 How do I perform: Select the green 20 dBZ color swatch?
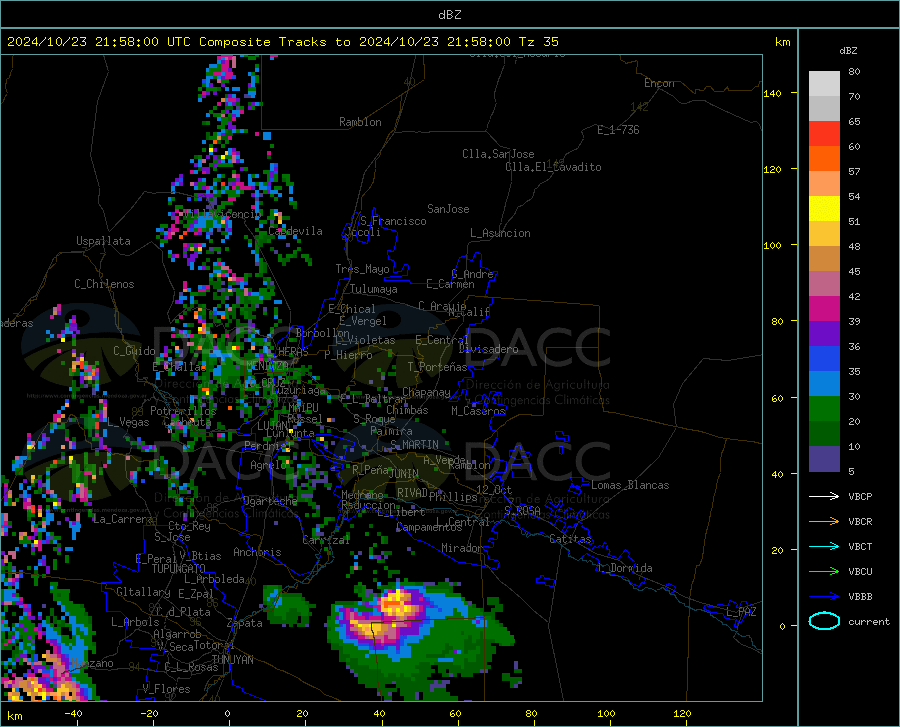(824, 409)
